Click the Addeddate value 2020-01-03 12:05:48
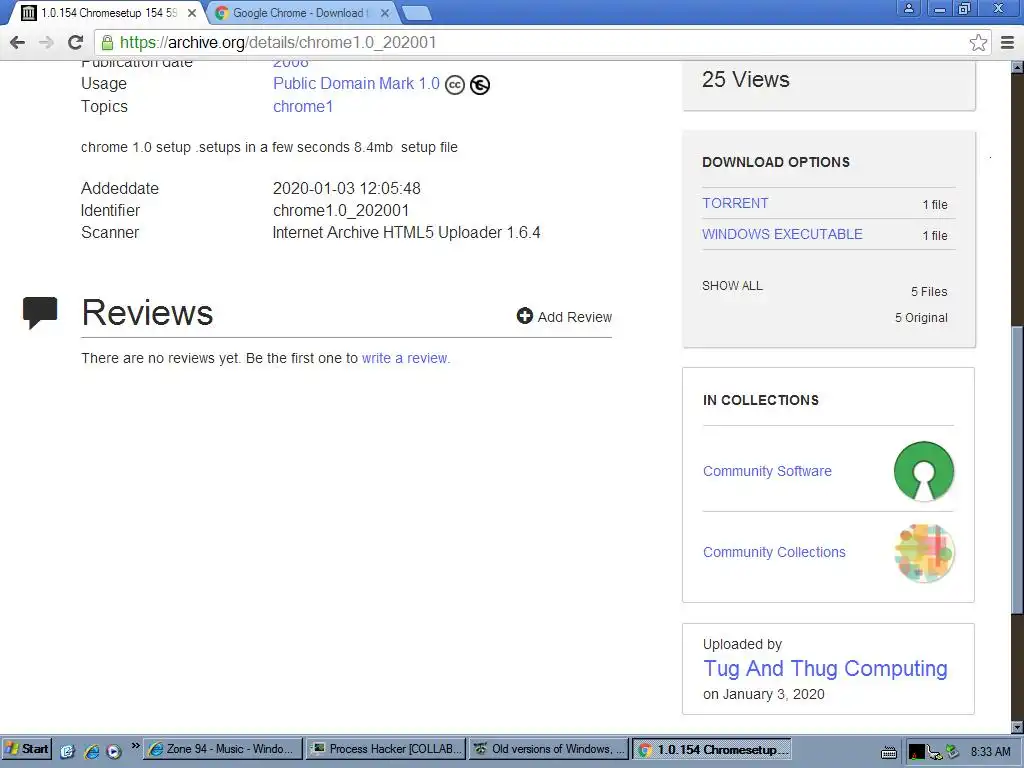1024x768 pixels. click(x=347, y=188)
